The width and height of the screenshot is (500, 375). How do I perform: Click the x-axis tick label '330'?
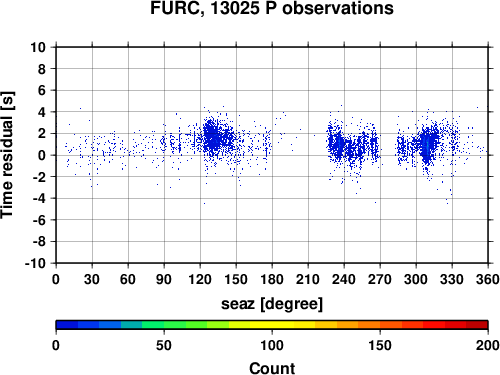452,279
